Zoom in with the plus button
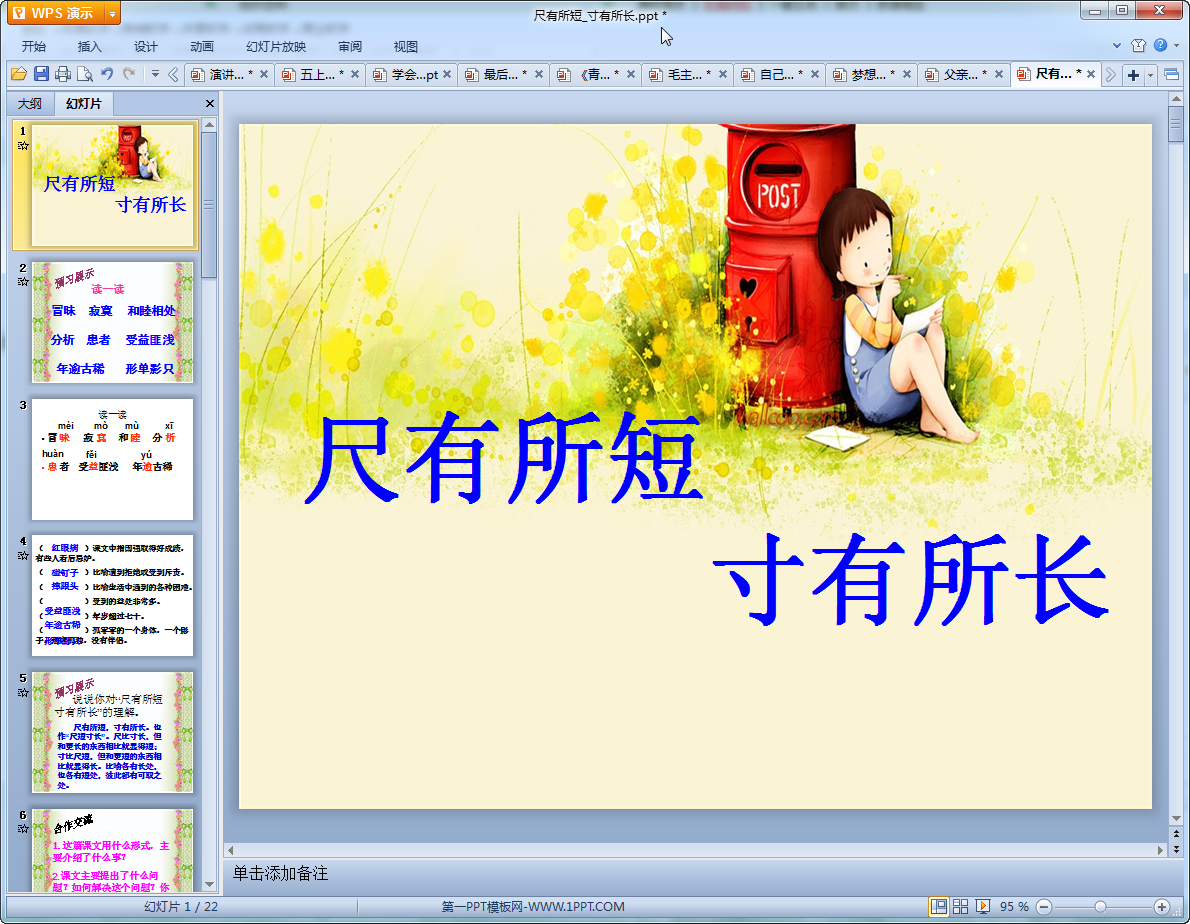Viewport: 1190px width, 924px height. (1162, 907)
